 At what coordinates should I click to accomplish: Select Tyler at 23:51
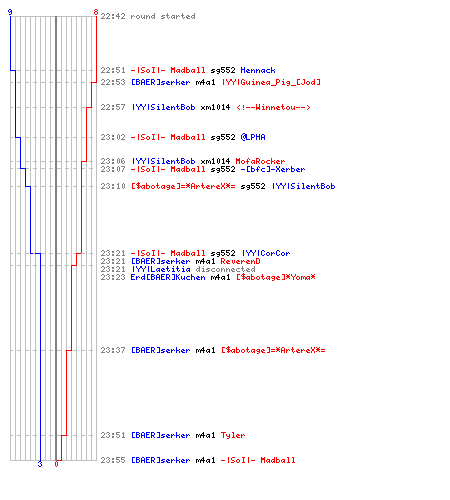tap(233, 435)
